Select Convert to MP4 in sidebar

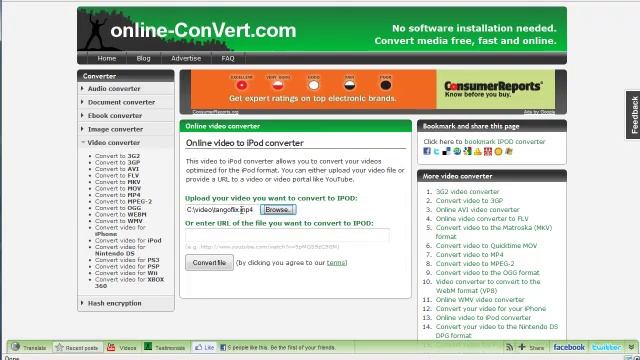(x=118, y=195)
